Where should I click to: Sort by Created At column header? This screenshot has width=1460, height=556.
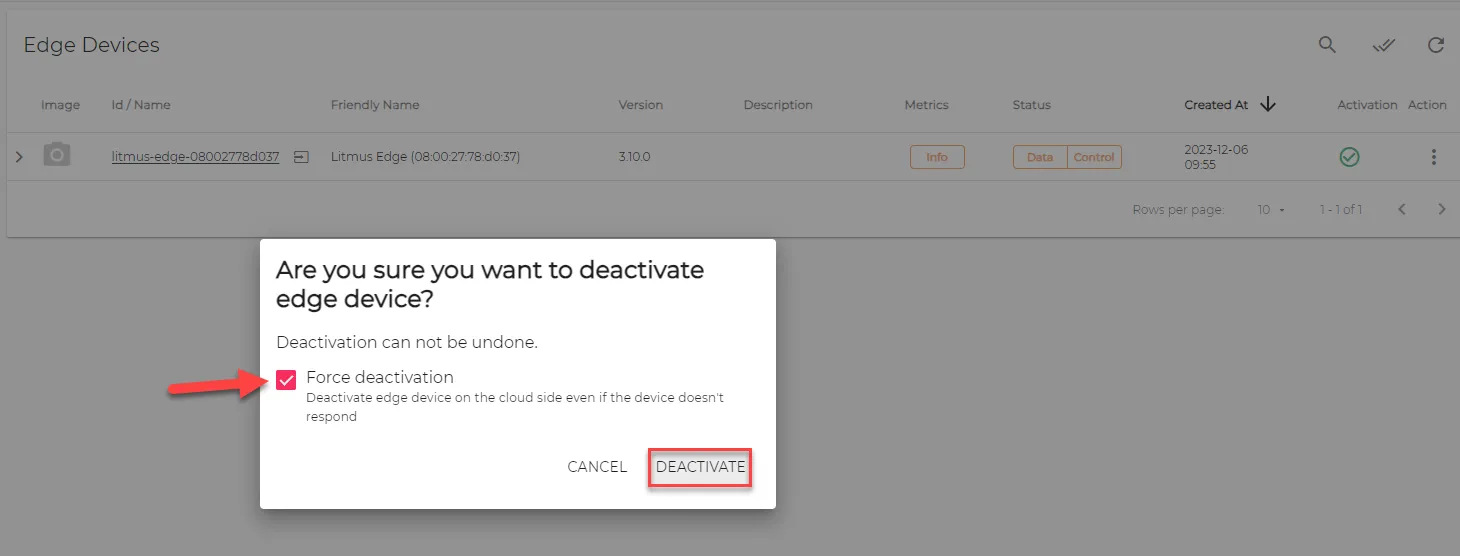1216,104
